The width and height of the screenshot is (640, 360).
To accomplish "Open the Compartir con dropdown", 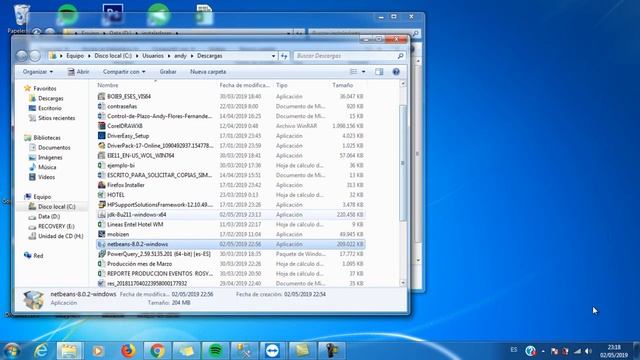I will click(x=124, y=72).
